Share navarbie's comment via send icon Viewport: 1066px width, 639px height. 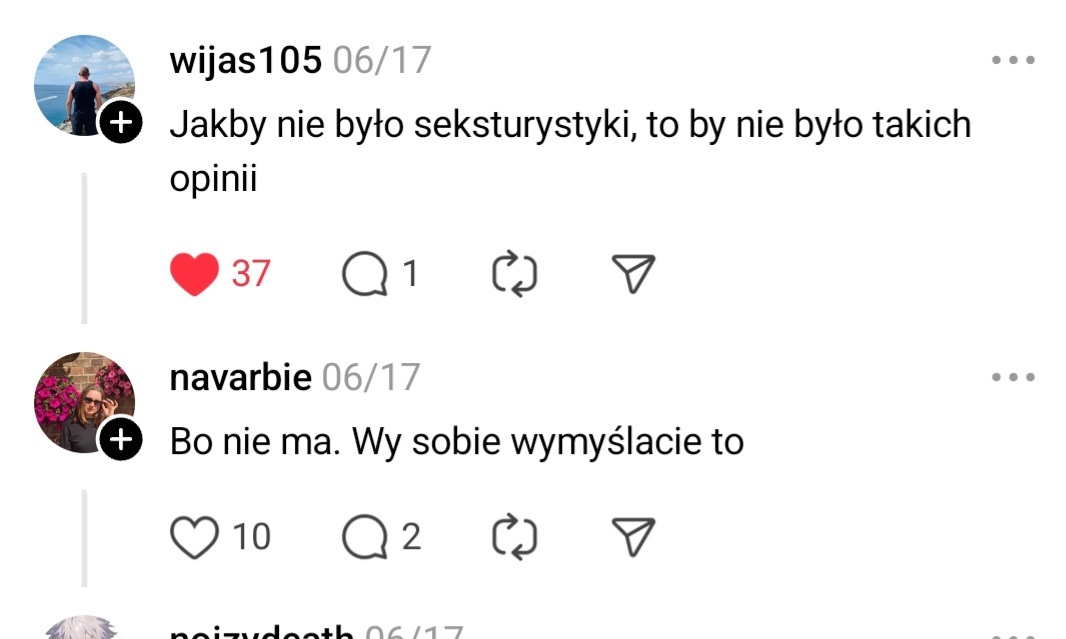click(632, 538)
